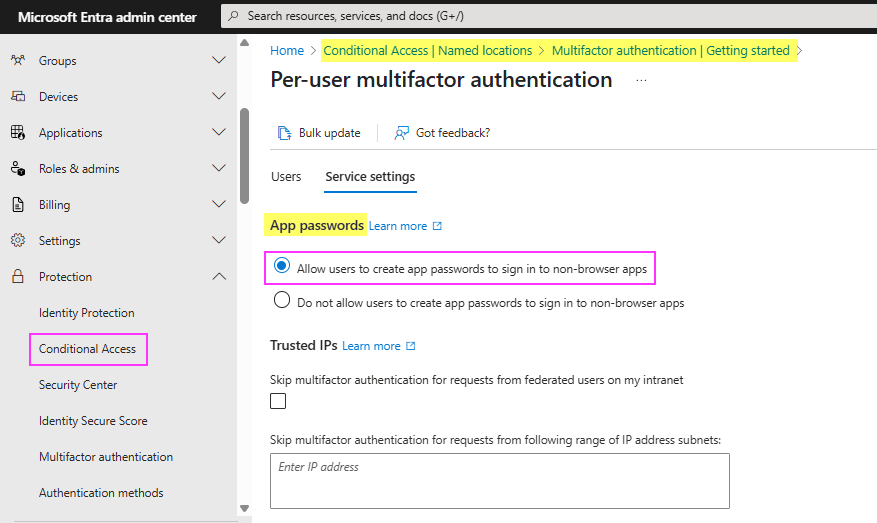Expand the Roles & admins chevron

[x=219, y=168]
